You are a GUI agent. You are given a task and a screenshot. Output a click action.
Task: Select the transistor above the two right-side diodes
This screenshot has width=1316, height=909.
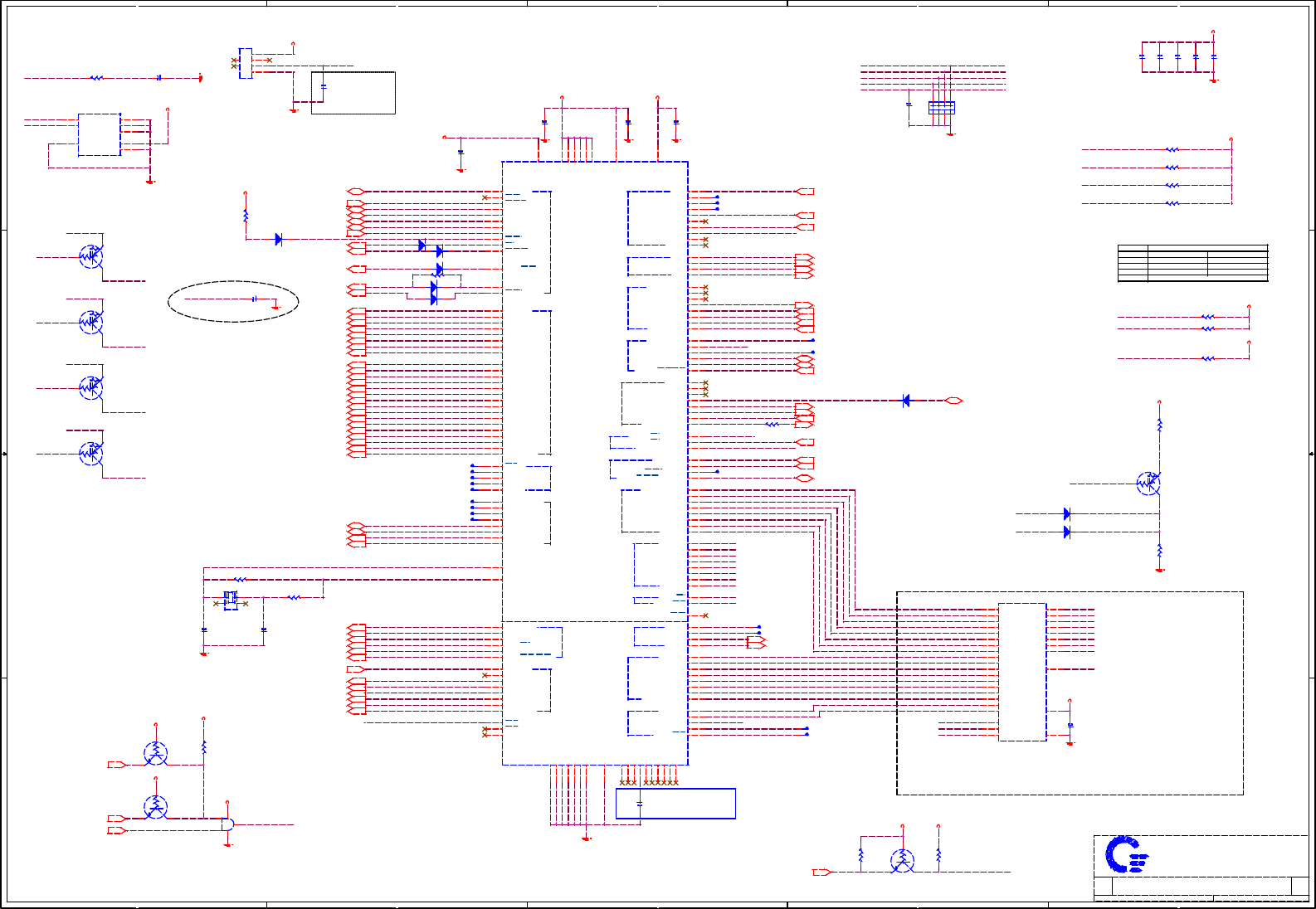(x=1148, y=484)
